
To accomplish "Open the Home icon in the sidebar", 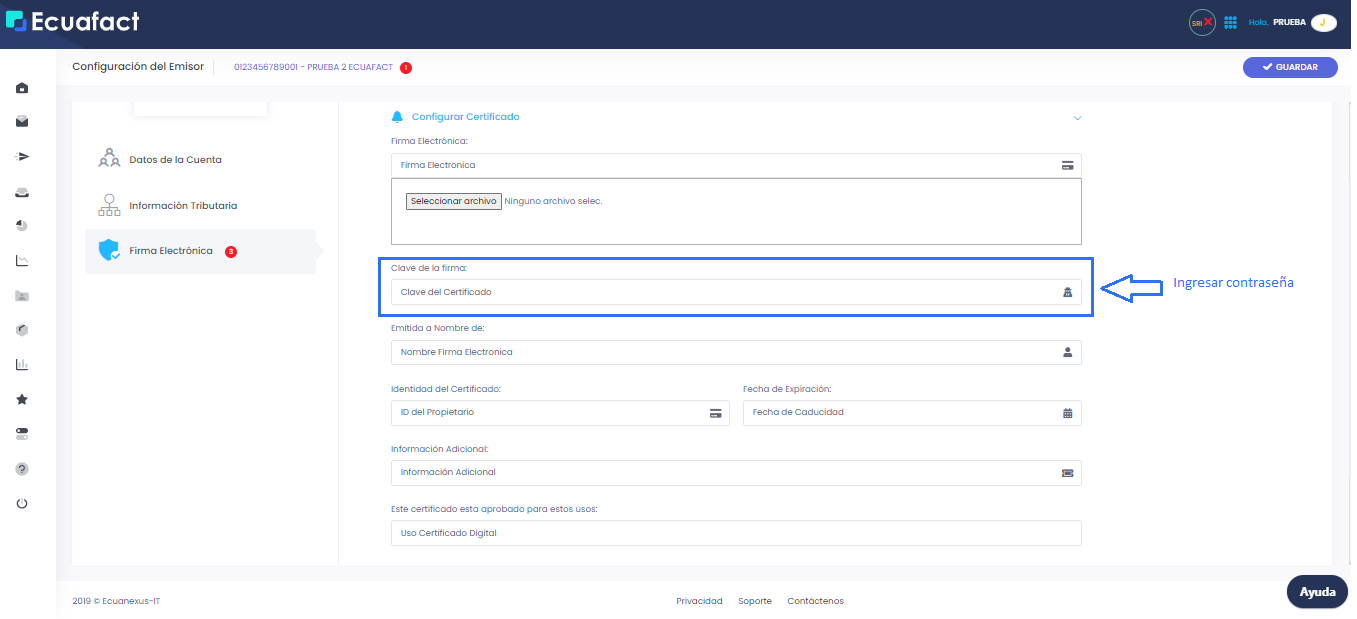I will [22, 88].
